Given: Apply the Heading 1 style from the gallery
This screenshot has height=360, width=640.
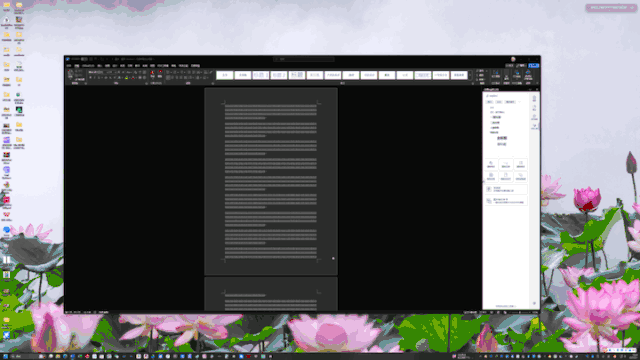Looking at the screenshot, I should (260, 75).
